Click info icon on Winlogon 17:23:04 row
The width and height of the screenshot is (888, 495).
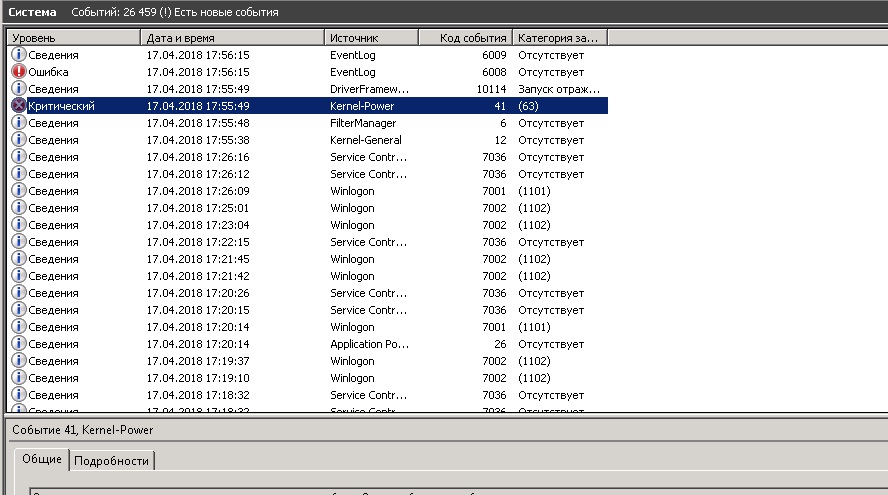tap(19, 224)
